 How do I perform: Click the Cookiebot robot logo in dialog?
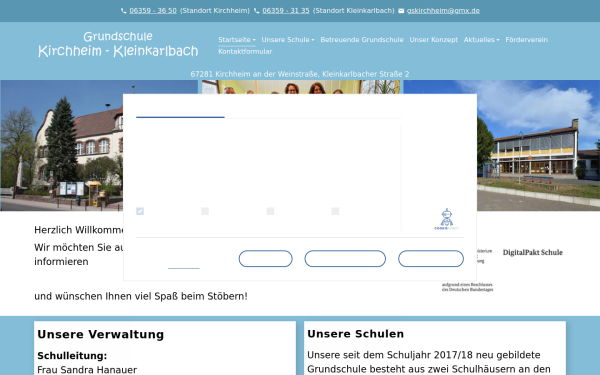(x=447, y=219)
